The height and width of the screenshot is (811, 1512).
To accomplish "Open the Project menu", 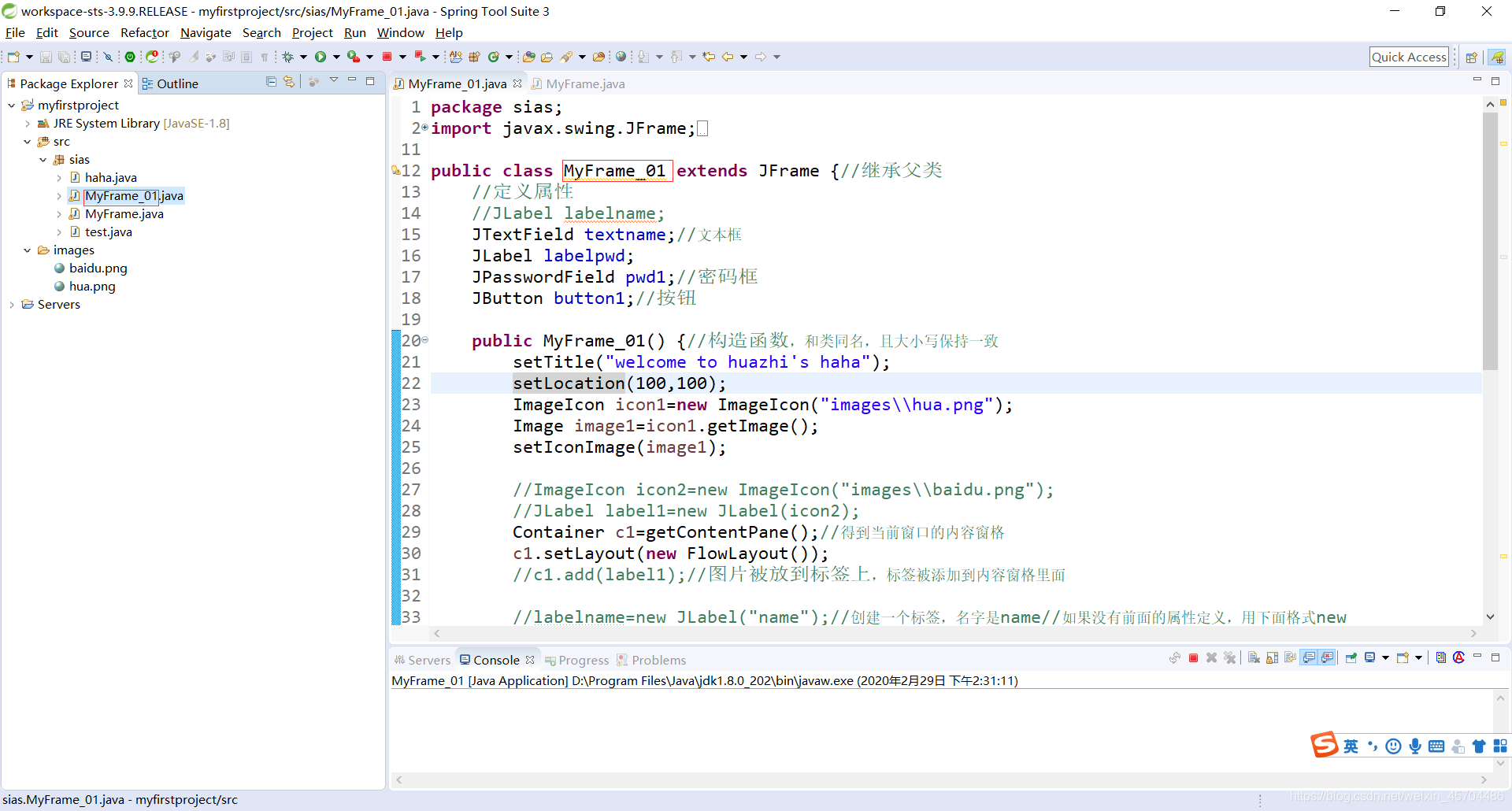I will pyautogui.click(x=313, y=33).
